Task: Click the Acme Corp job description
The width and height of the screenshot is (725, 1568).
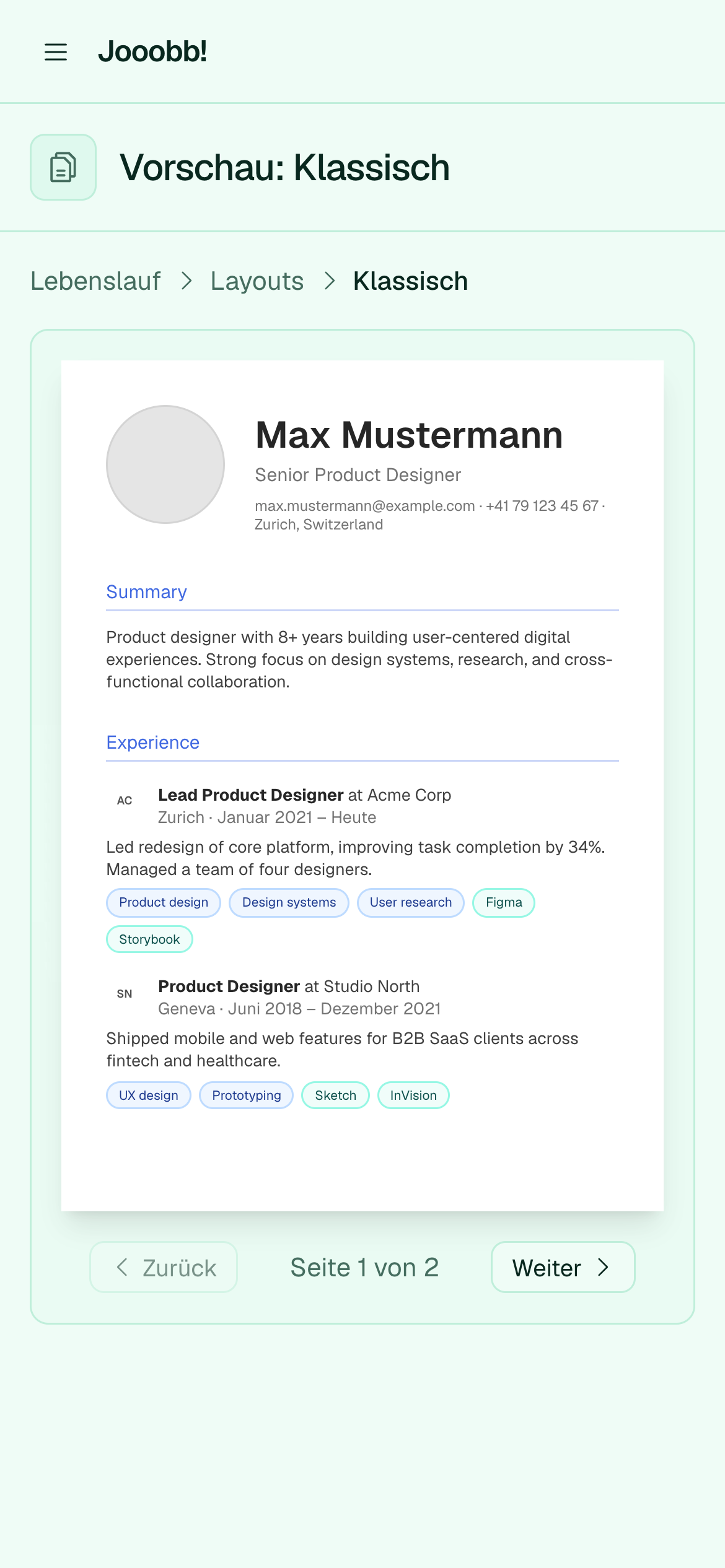Action: (356, 858)
